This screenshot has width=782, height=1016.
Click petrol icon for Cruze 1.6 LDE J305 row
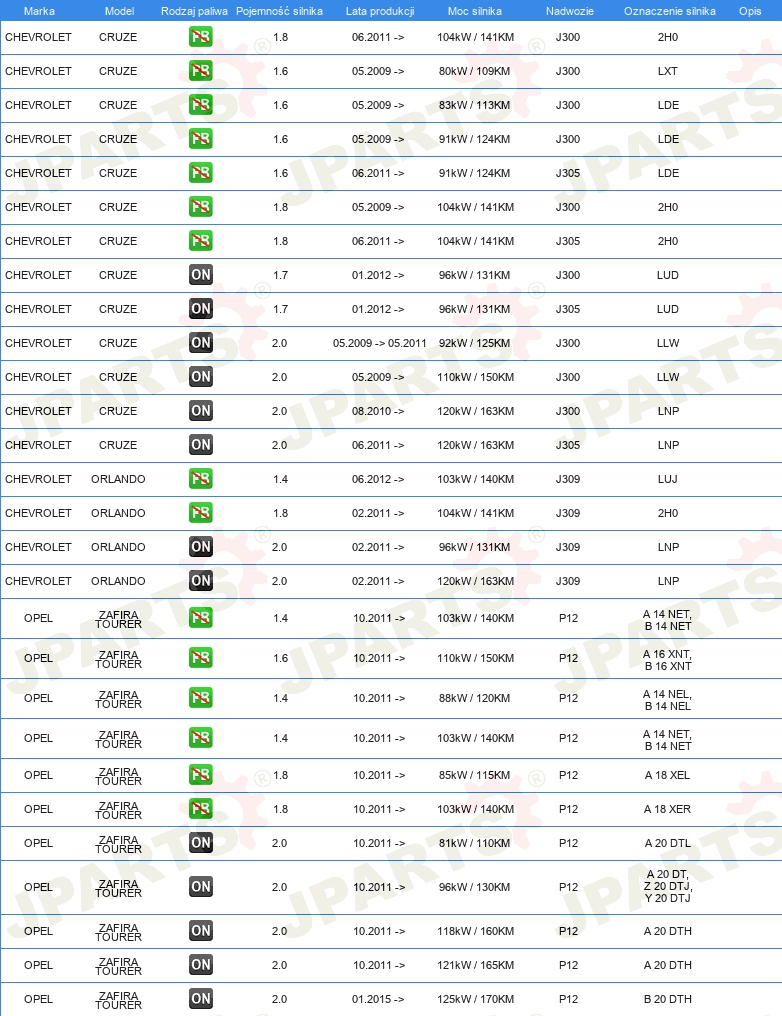pyautogui.click(x=201, y=173)
